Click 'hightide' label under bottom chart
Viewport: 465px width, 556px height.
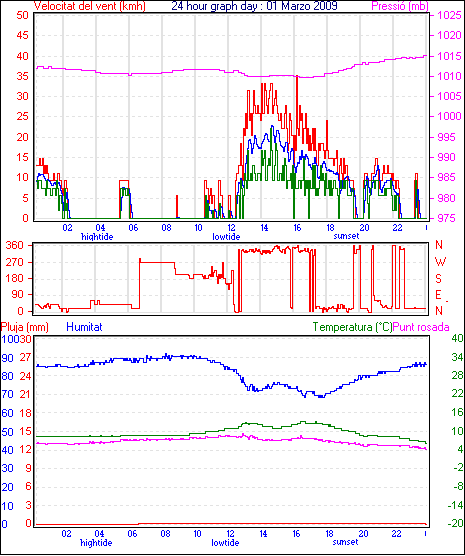96,543
